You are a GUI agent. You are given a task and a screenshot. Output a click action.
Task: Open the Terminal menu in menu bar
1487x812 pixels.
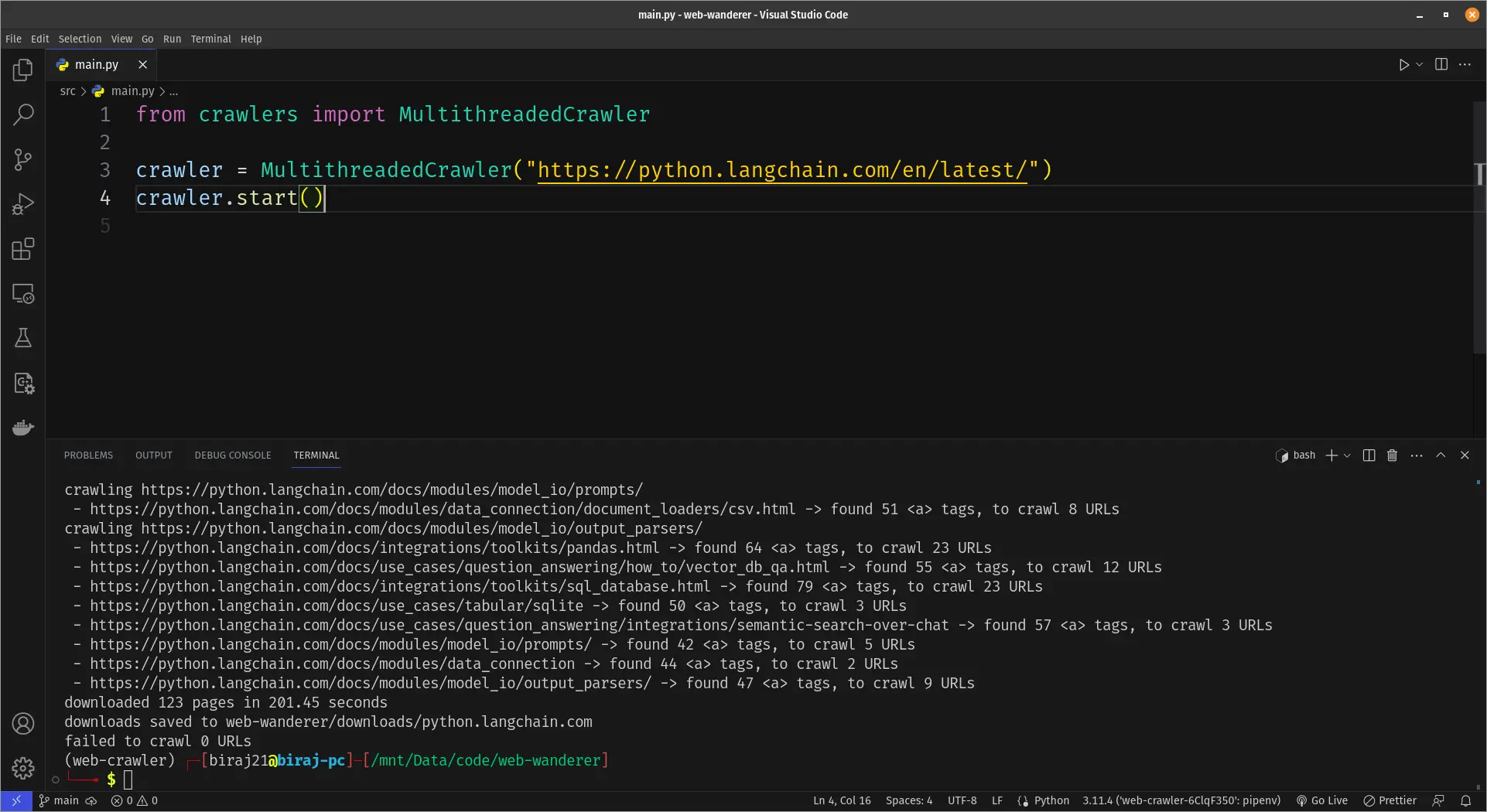tap(210, 39)
